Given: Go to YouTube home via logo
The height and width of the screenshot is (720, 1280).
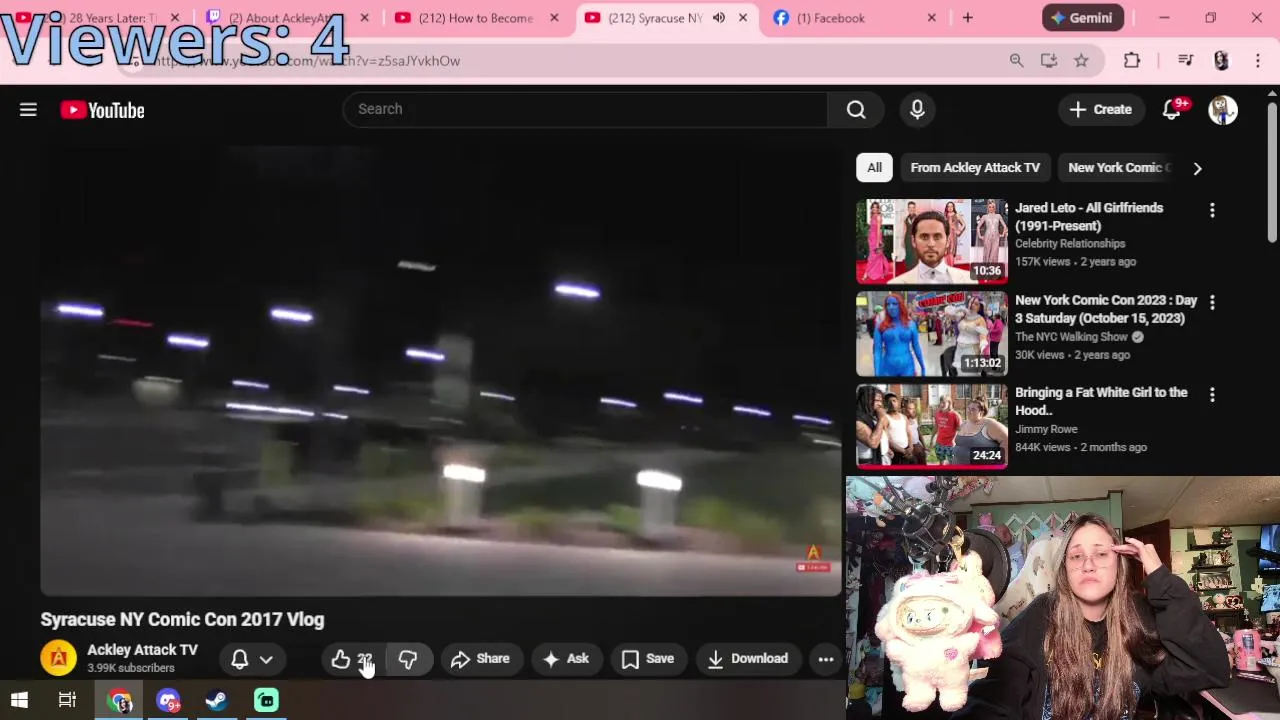Looking at the screenshot, I should (x=102, y=110).
